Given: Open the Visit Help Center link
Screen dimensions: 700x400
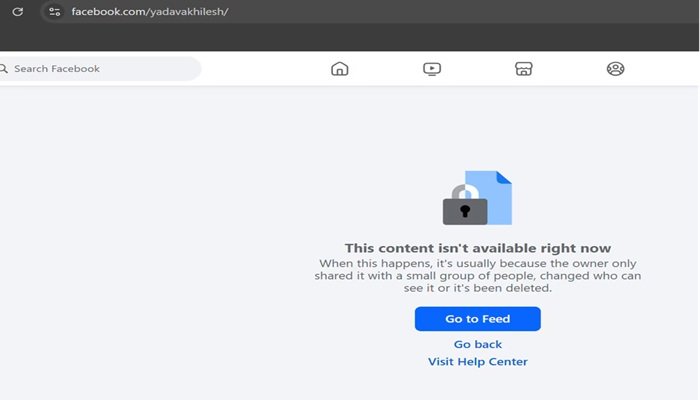Looking at the screenshot, I should click(478, 362).
